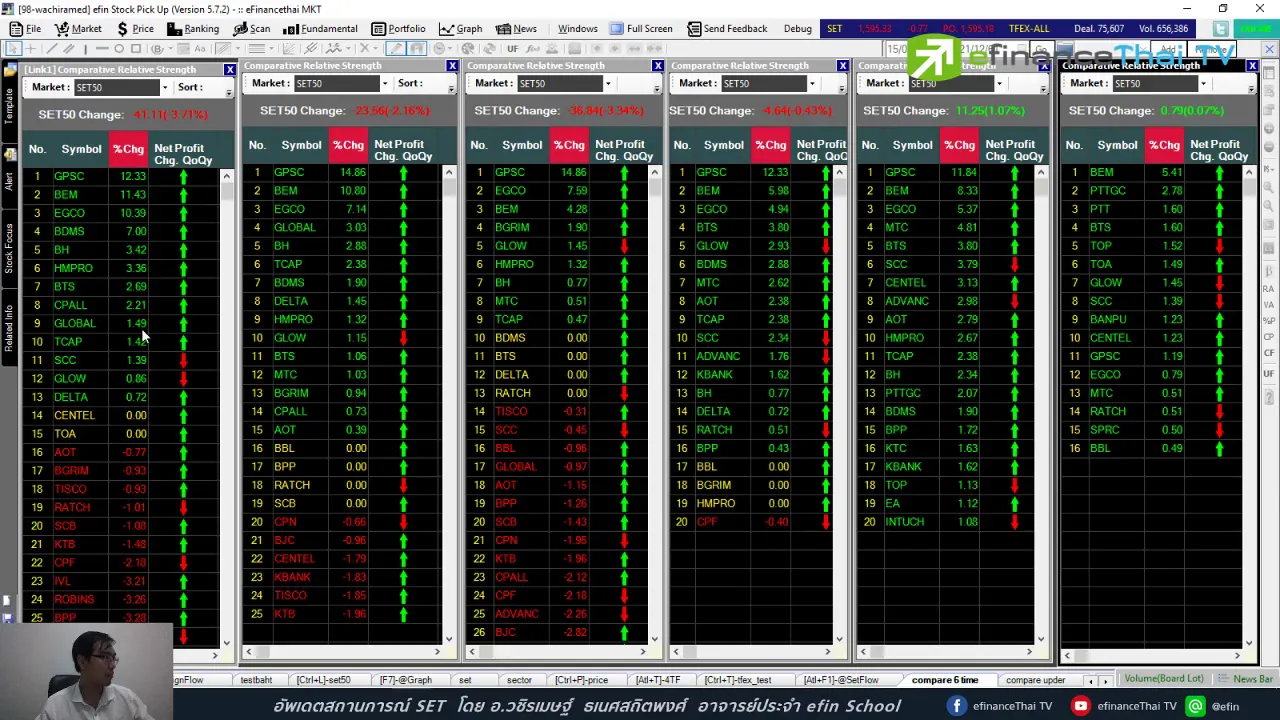Open the File menu
Image resolution: width=1280 pixels, height=720 pixels.
coord(26,29)
